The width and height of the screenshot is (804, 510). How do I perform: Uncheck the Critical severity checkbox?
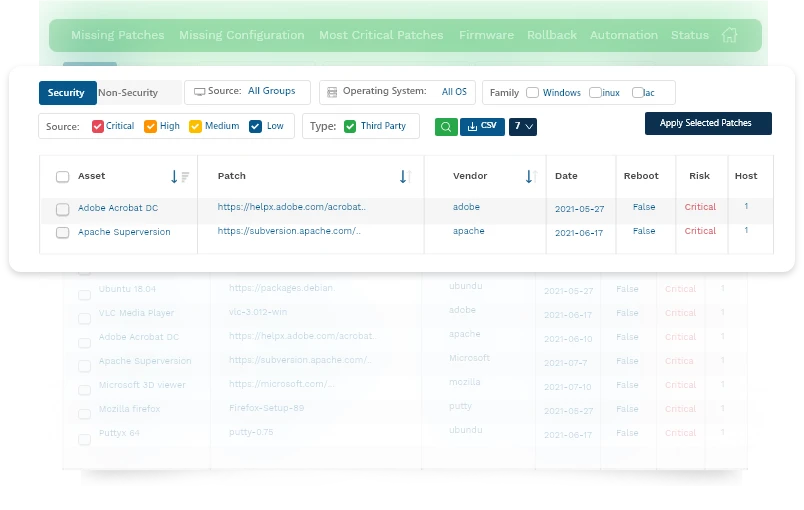pos(98,127)
